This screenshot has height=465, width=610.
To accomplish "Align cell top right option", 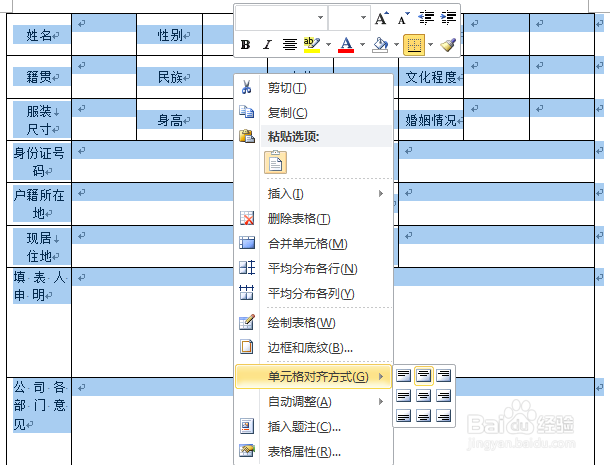I will click(444, 376).
